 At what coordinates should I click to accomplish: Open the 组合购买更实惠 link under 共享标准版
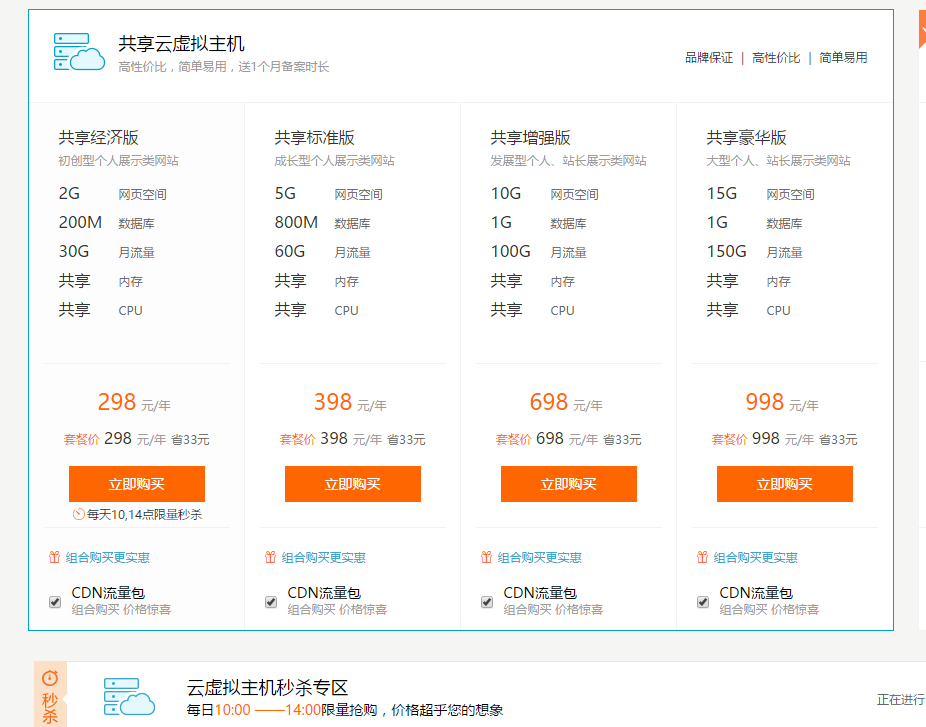pos(324,558)
